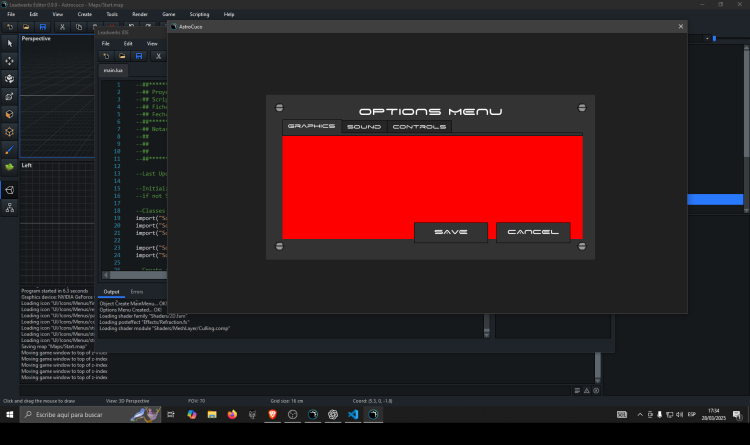750x445 pixels.
Task: Select the Graphics tab in Options Menu
Action: (311, 127)
